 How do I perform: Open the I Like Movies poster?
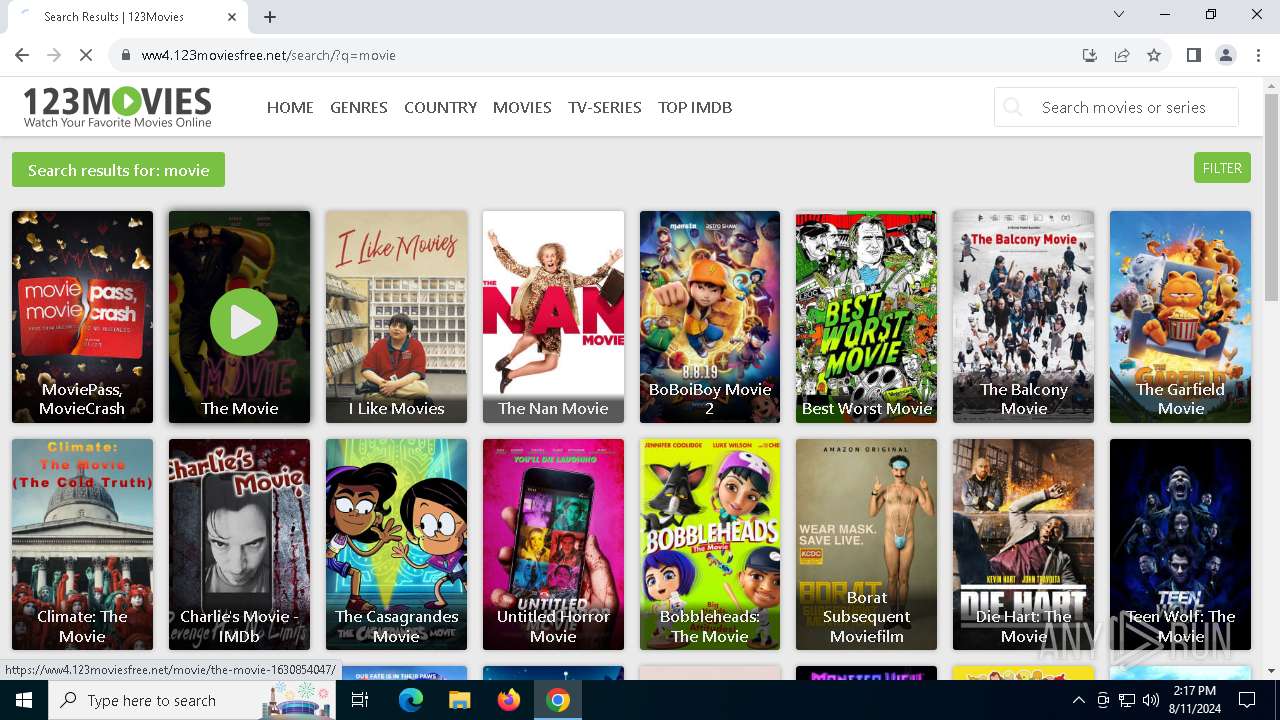tap(396, 317)
